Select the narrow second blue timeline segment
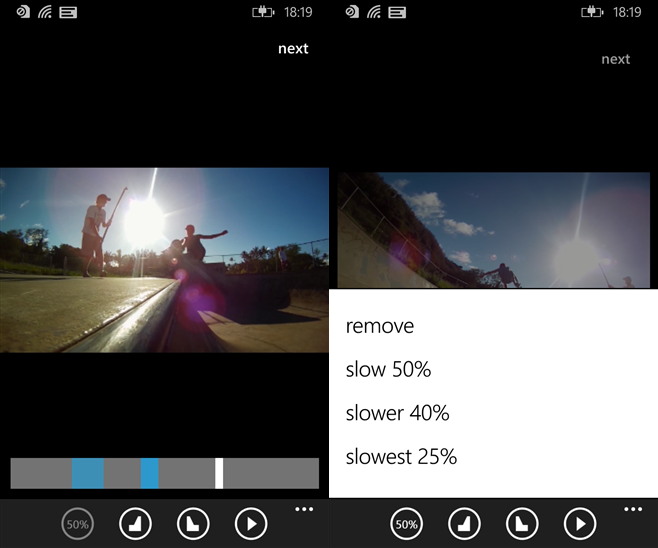Screen dimensions: 658x548 (149, 473)
